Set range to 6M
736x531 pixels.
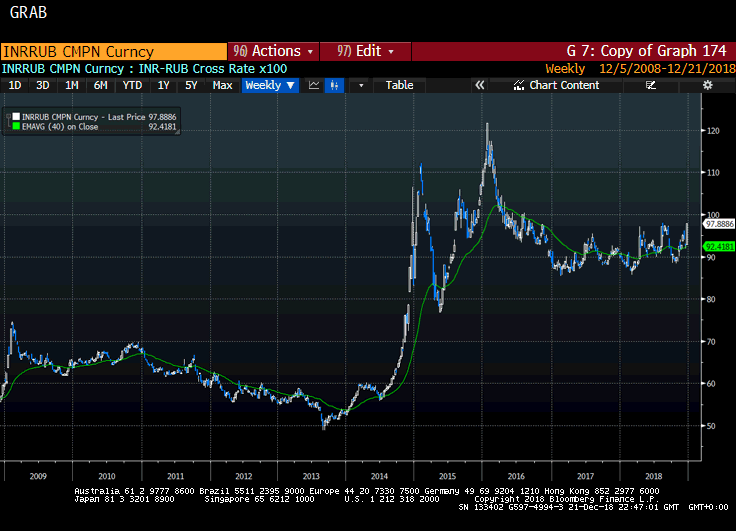point(100,86)
